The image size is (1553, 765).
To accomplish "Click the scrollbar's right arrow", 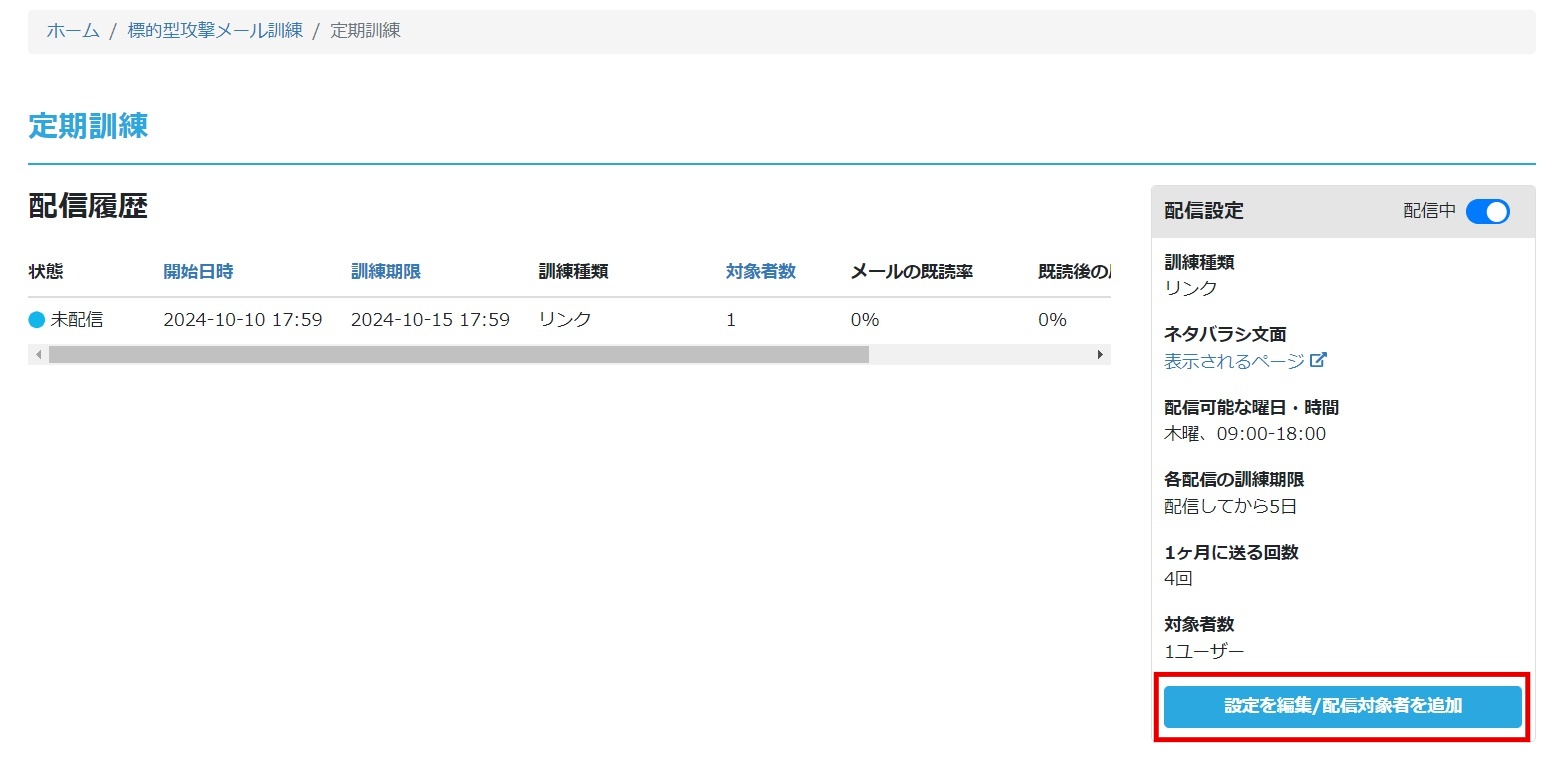I will (1100, 355).
